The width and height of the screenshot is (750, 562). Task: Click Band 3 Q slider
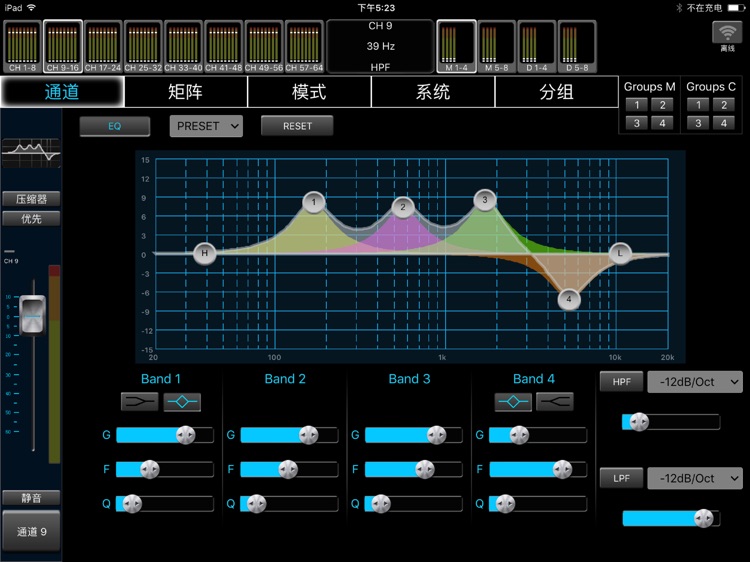click(x=413, y=504)
